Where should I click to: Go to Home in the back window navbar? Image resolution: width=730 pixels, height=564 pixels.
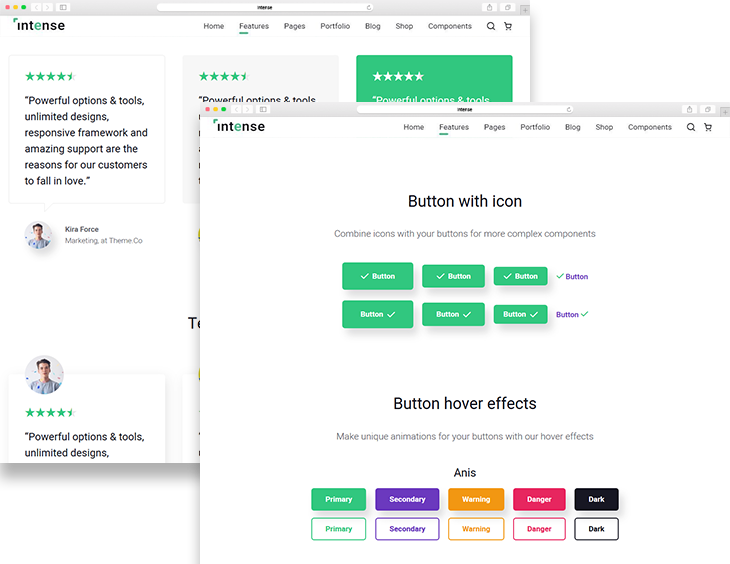click(x=214, y=27)
